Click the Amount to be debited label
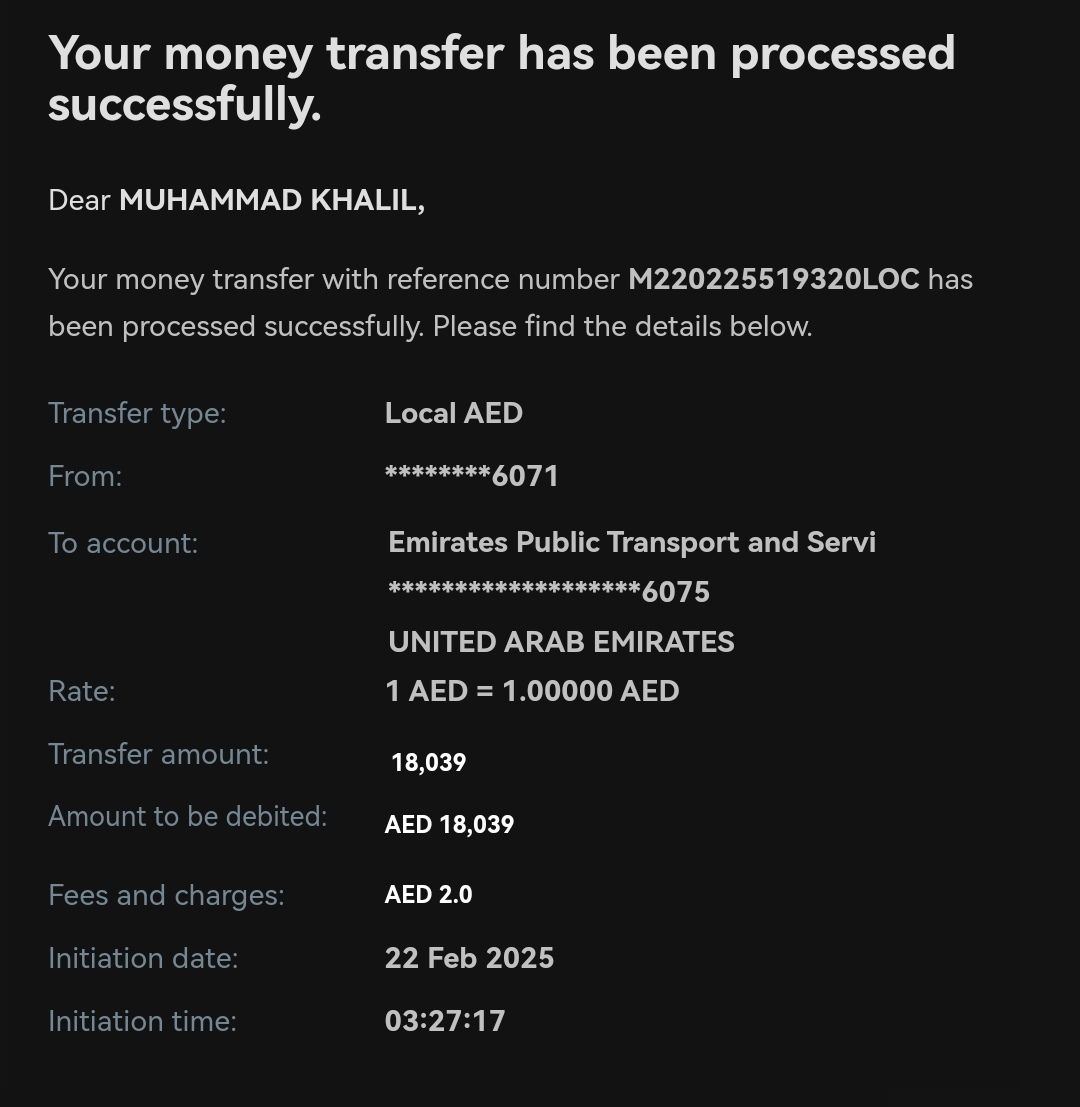 [188, 817]
